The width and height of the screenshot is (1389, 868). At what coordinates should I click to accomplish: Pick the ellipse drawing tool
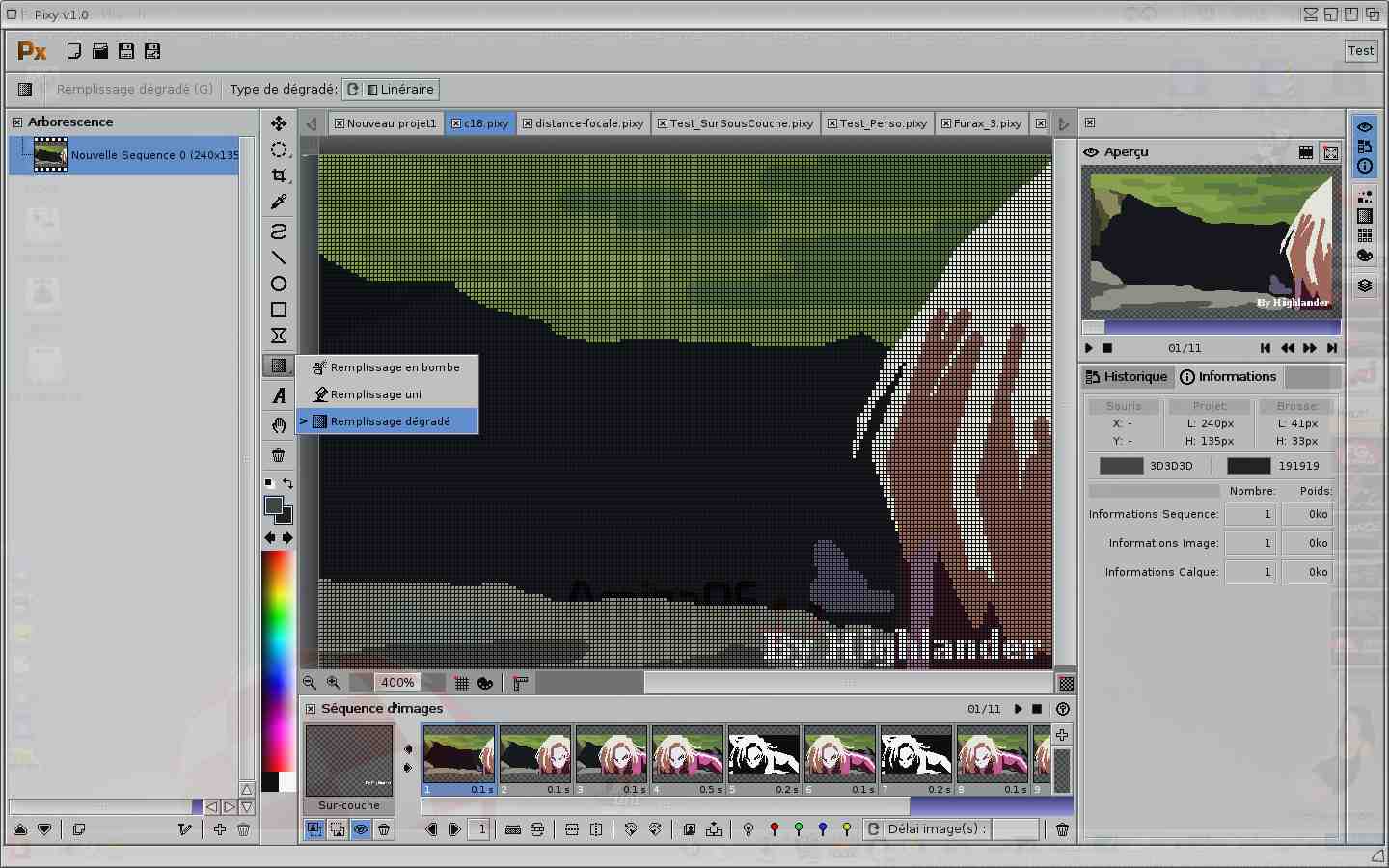279,284
